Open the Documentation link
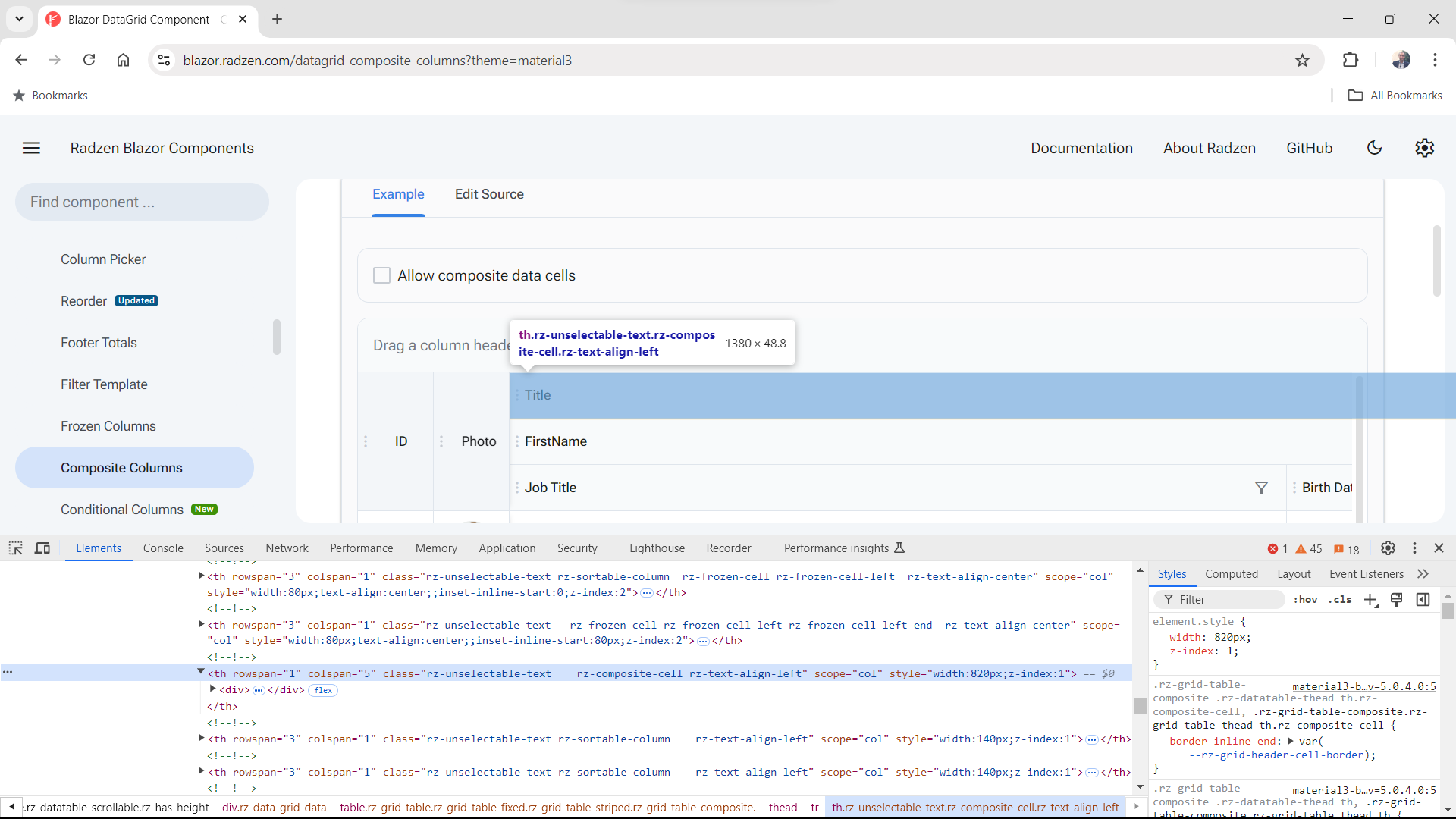 point(1082,148)
